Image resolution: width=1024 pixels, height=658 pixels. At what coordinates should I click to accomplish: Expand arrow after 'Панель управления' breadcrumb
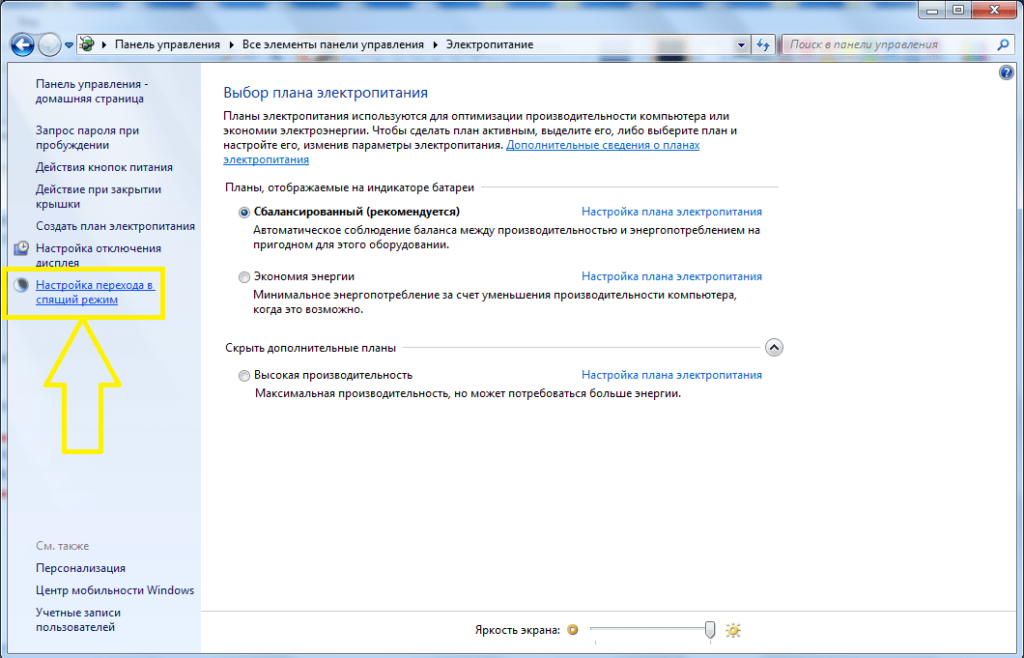click(x=231, y=44)
